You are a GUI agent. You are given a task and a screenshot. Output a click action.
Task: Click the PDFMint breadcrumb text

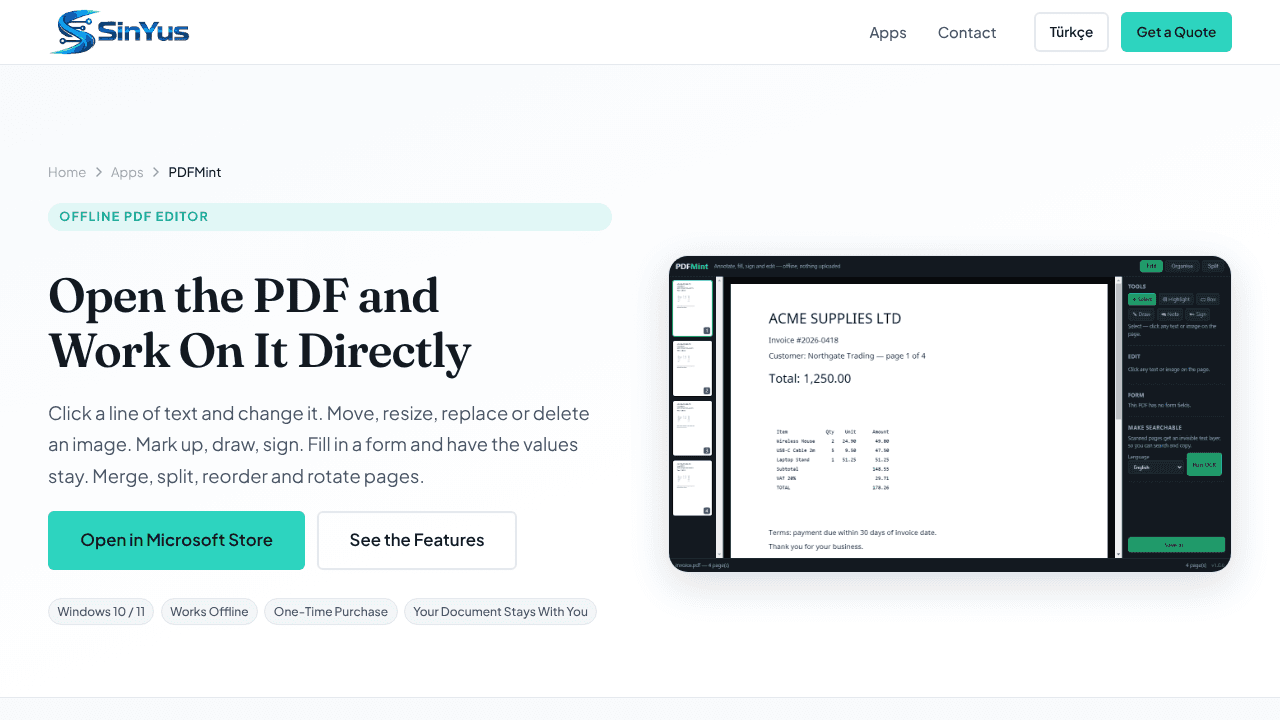(195, 172)
